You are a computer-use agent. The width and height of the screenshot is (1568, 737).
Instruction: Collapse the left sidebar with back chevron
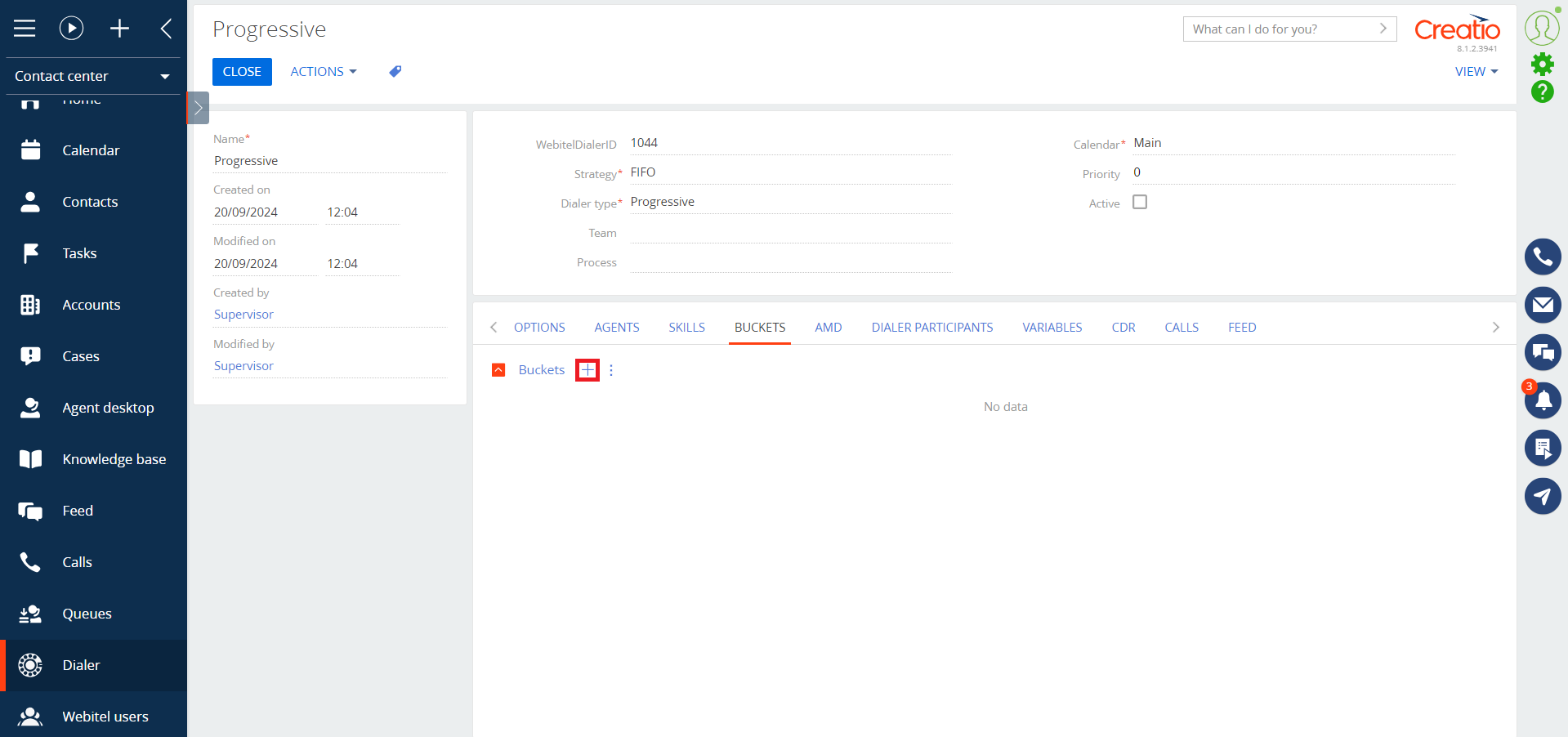tap(166, 29)
